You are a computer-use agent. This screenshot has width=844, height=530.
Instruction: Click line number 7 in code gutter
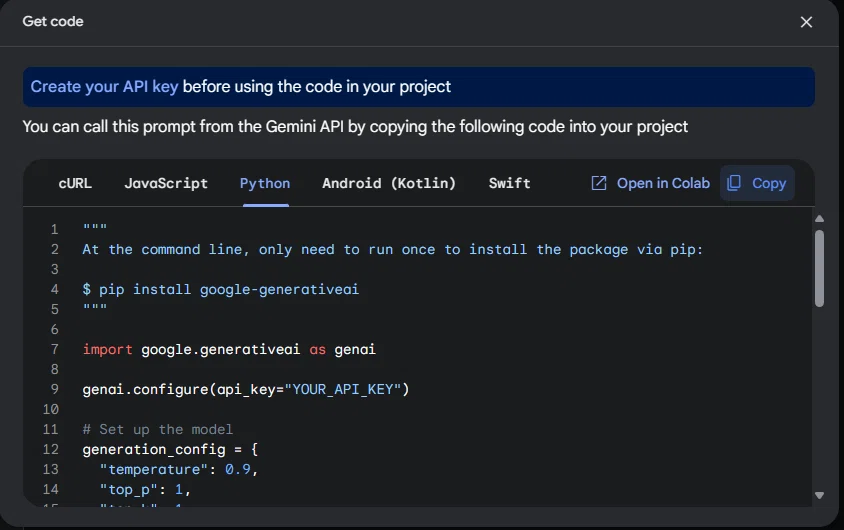coord(54,350)
